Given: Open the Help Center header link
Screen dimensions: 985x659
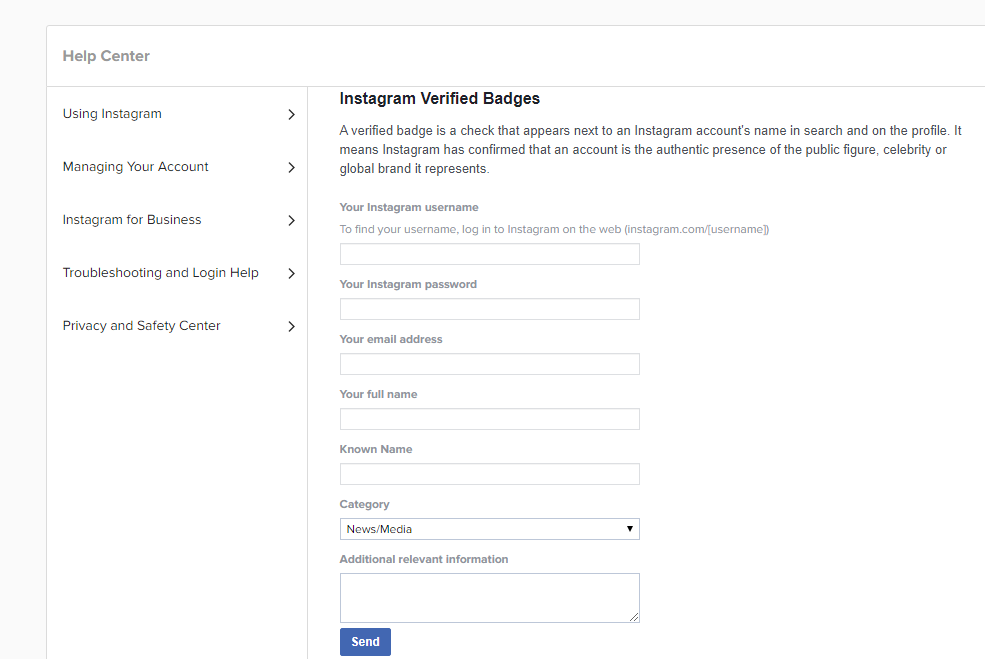Looking at the screenshot, I should [106, 56].
